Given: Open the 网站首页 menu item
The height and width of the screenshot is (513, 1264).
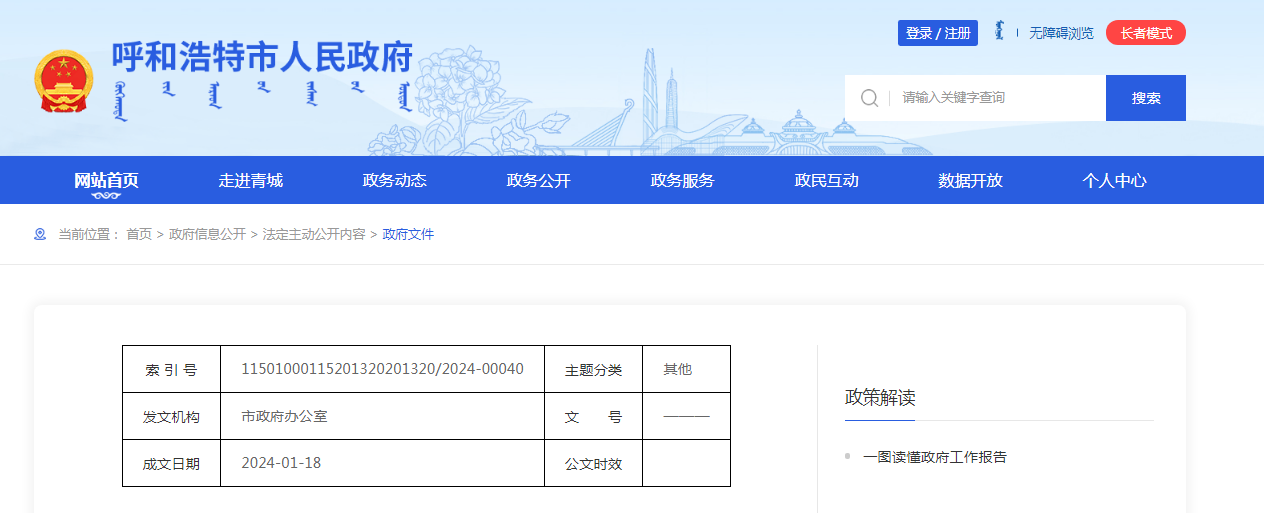Looking at the screenshot, I should point(106,181).
